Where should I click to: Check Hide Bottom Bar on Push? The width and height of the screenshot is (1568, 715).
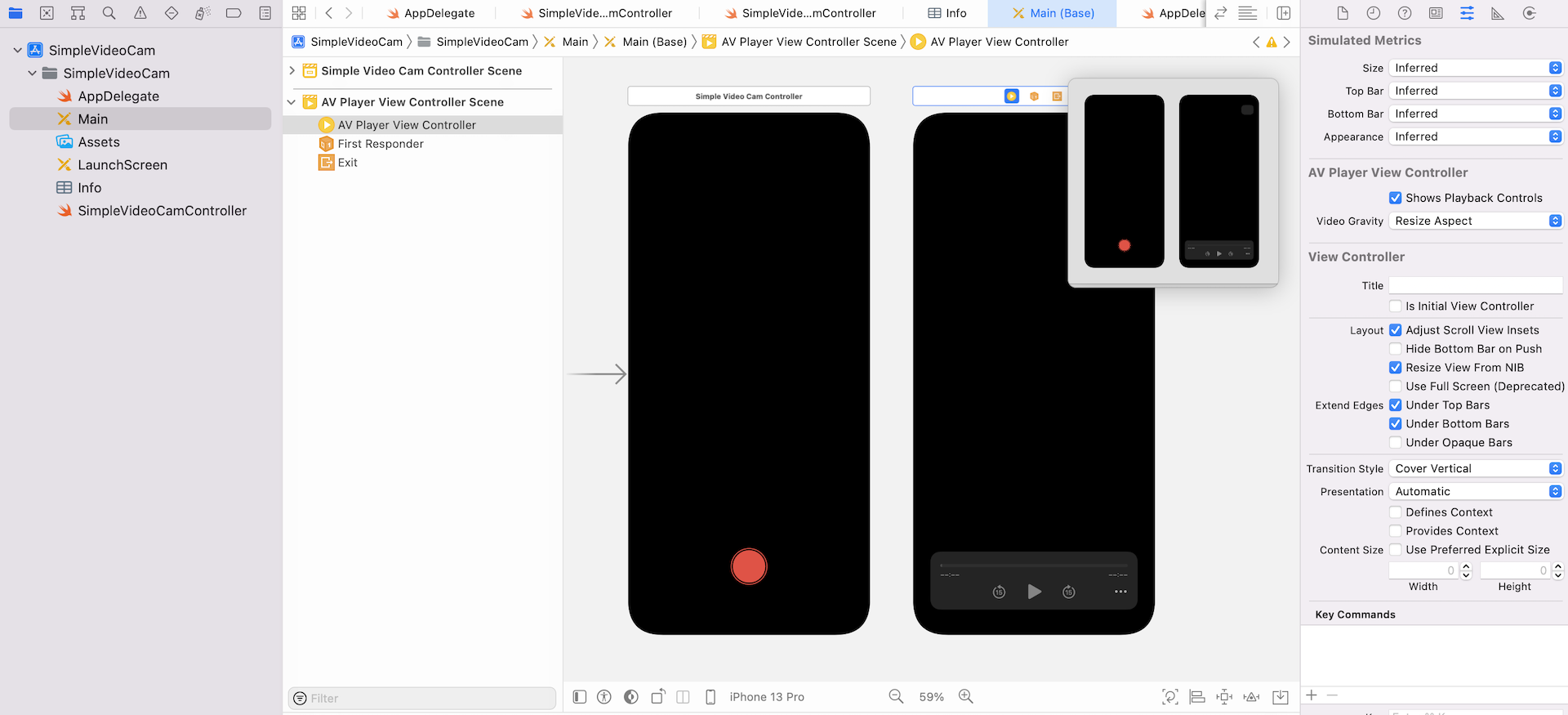tap(1396, 349)
